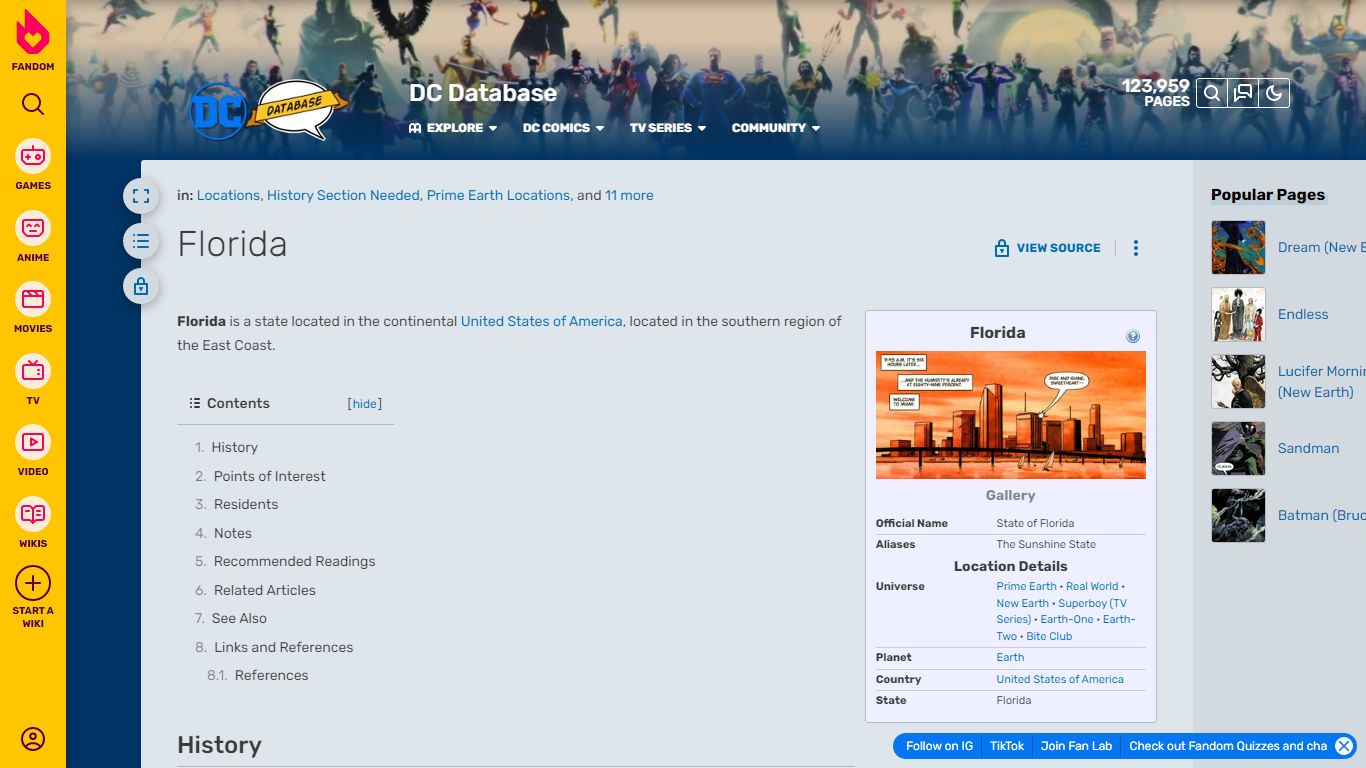Open infobox Country United States of America link
This screenshot has height=768, width=1366.
[x=1060, y=679]
